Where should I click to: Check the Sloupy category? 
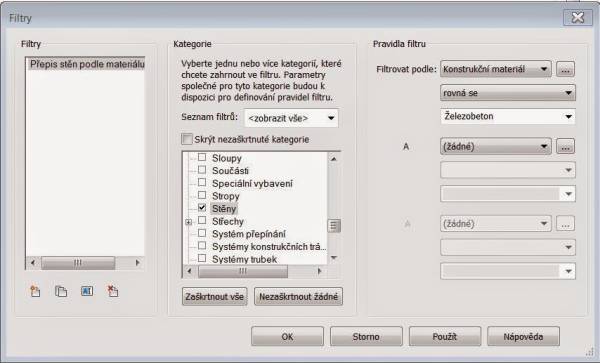[x=202, y=158]
